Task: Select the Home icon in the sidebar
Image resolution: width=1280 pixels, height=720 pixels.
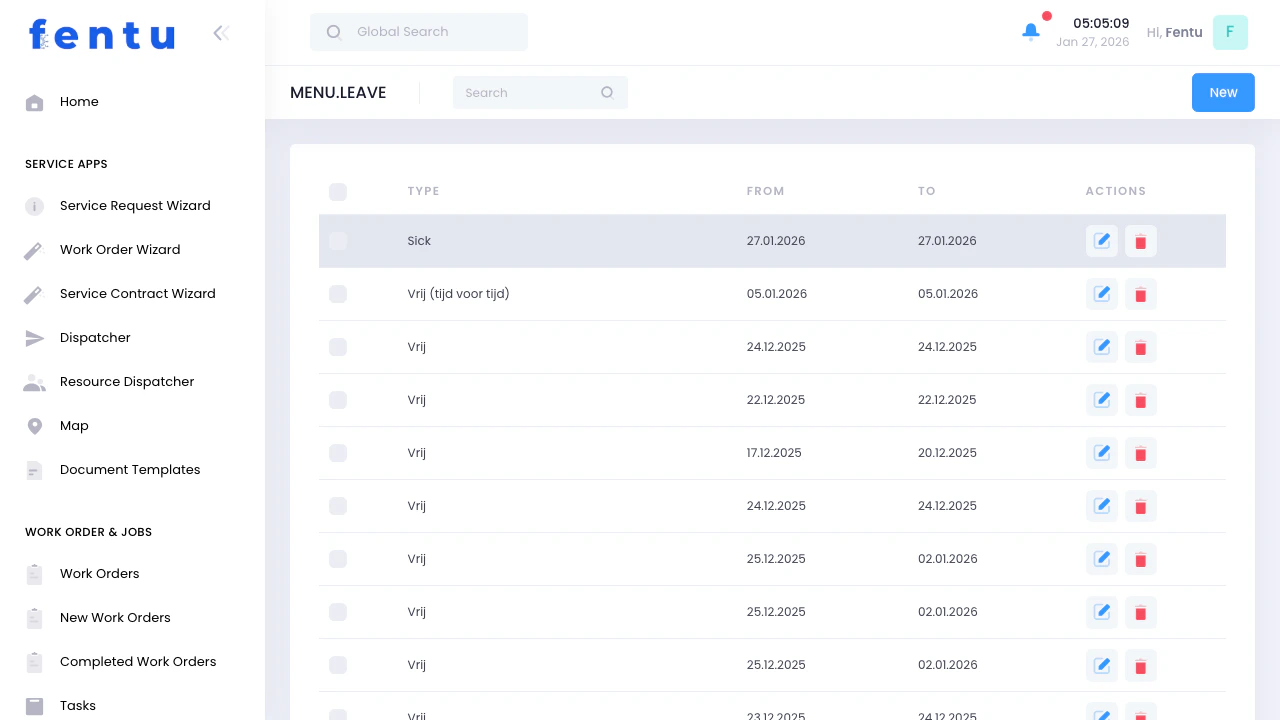Action: coord(34,101)
